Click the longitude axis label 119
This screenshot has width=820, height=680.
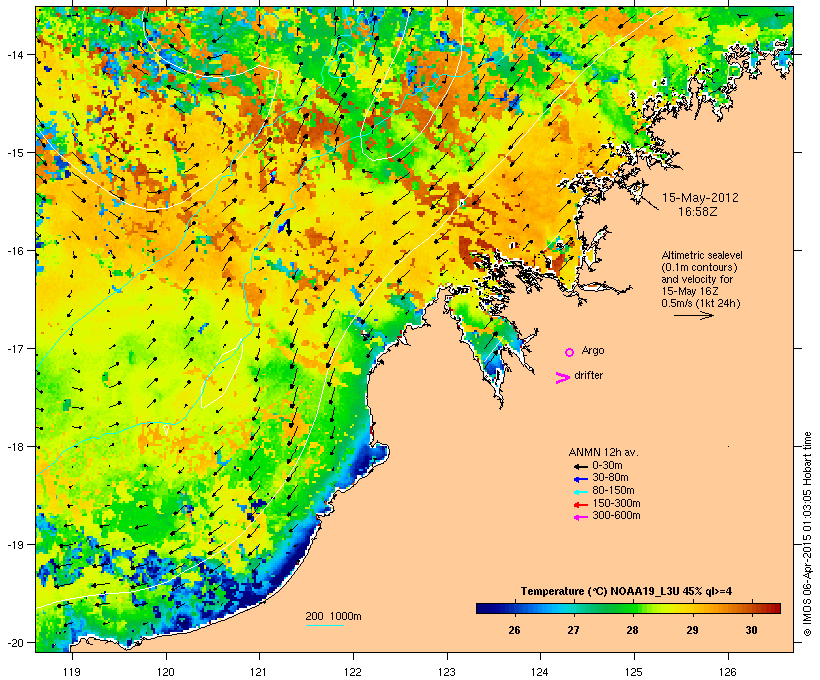[72, 672]
